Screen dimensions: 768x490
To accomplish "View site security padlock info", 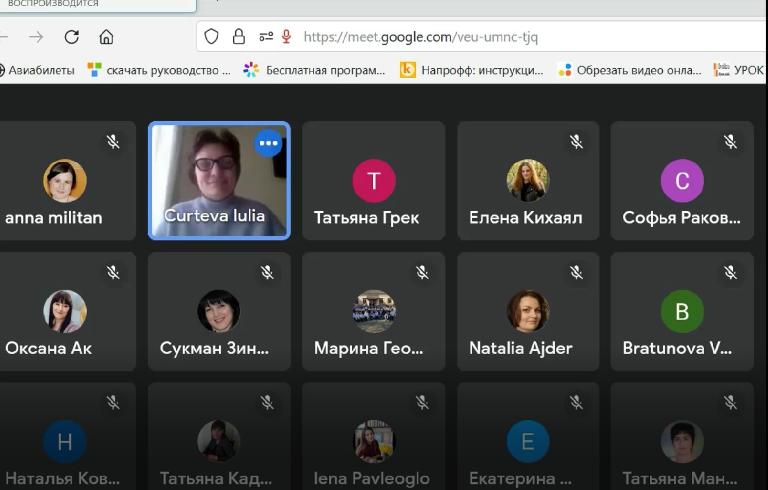I will (x=239, y=37).
